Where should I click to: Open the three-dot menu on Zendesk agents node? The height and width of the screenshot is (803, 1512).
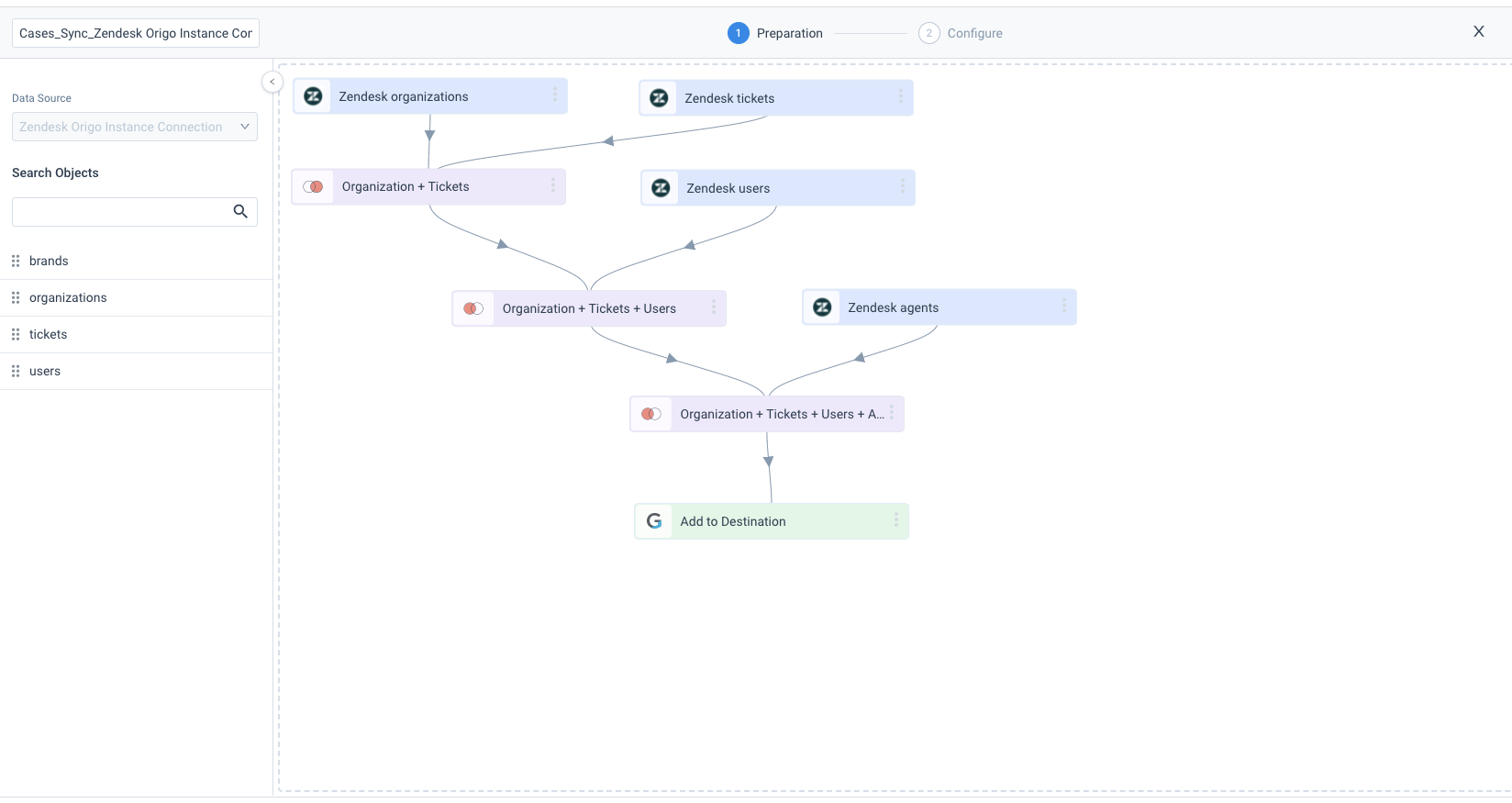tap(1063, 306)
